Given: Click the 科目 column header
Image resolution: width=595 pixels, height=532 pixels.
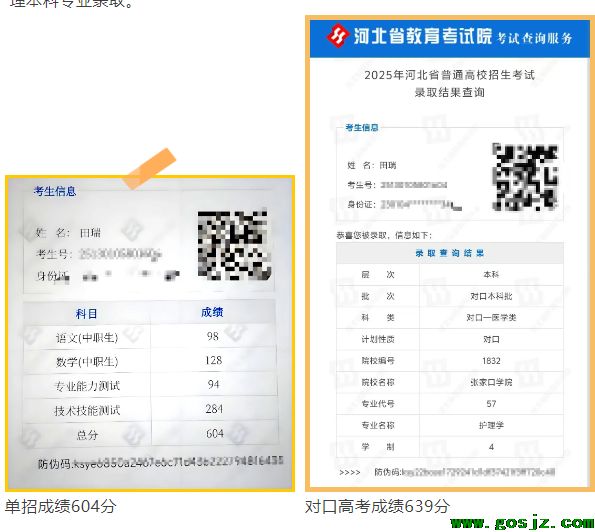Looking at the screenshot, I should pyautogui.click(x=86, y=313).
